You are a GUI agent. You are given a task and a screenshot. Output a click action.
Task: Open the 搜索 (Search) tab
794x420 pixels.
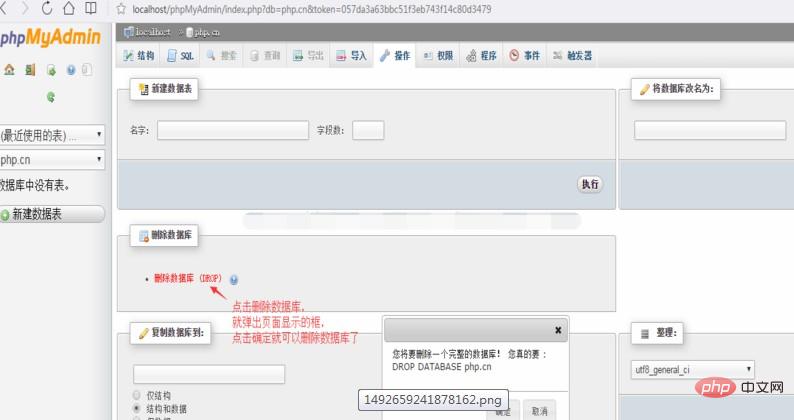pos(222,56)
